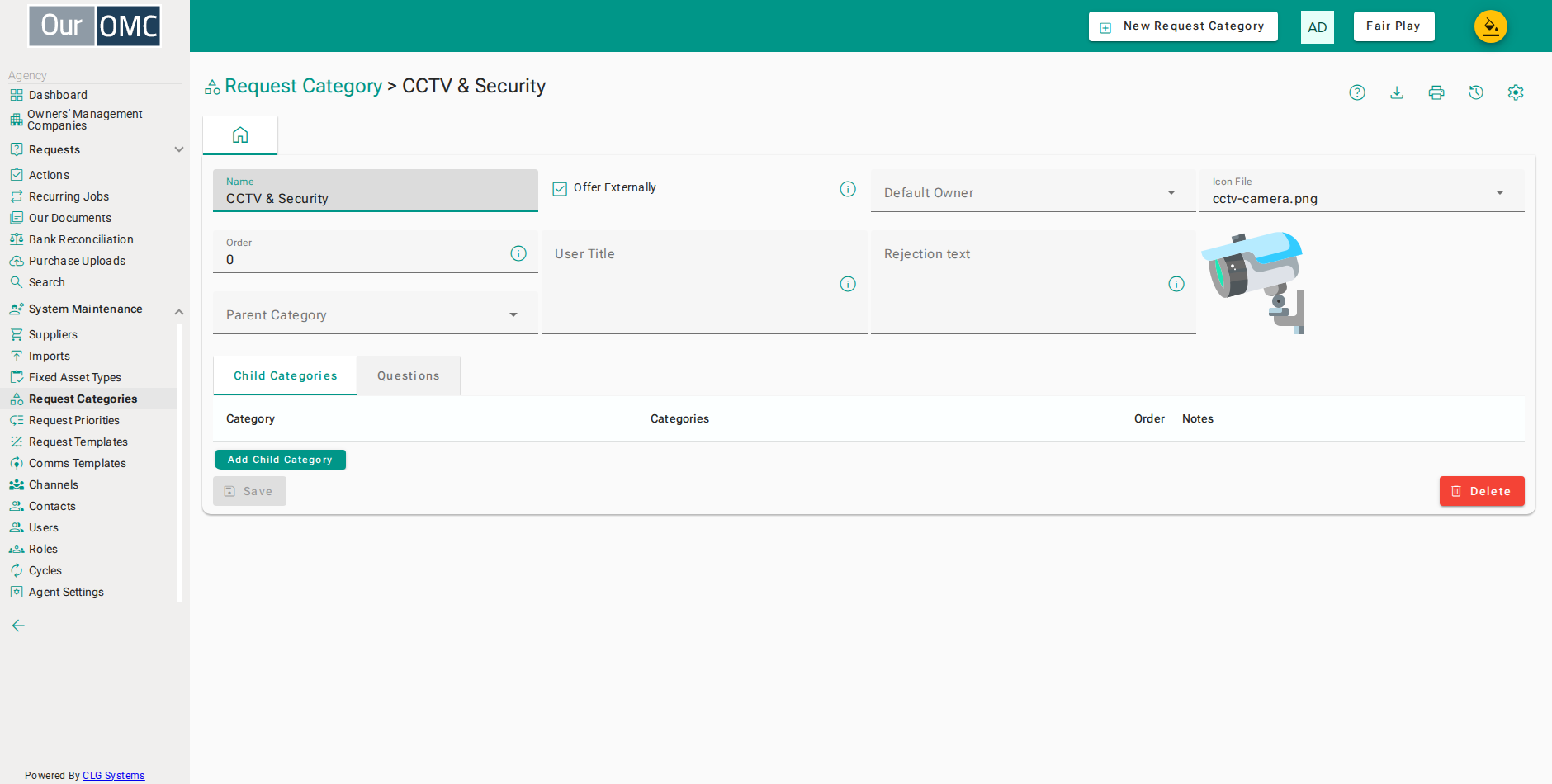Click the Categories column header
1552x784 pixels.
[679, 419]
